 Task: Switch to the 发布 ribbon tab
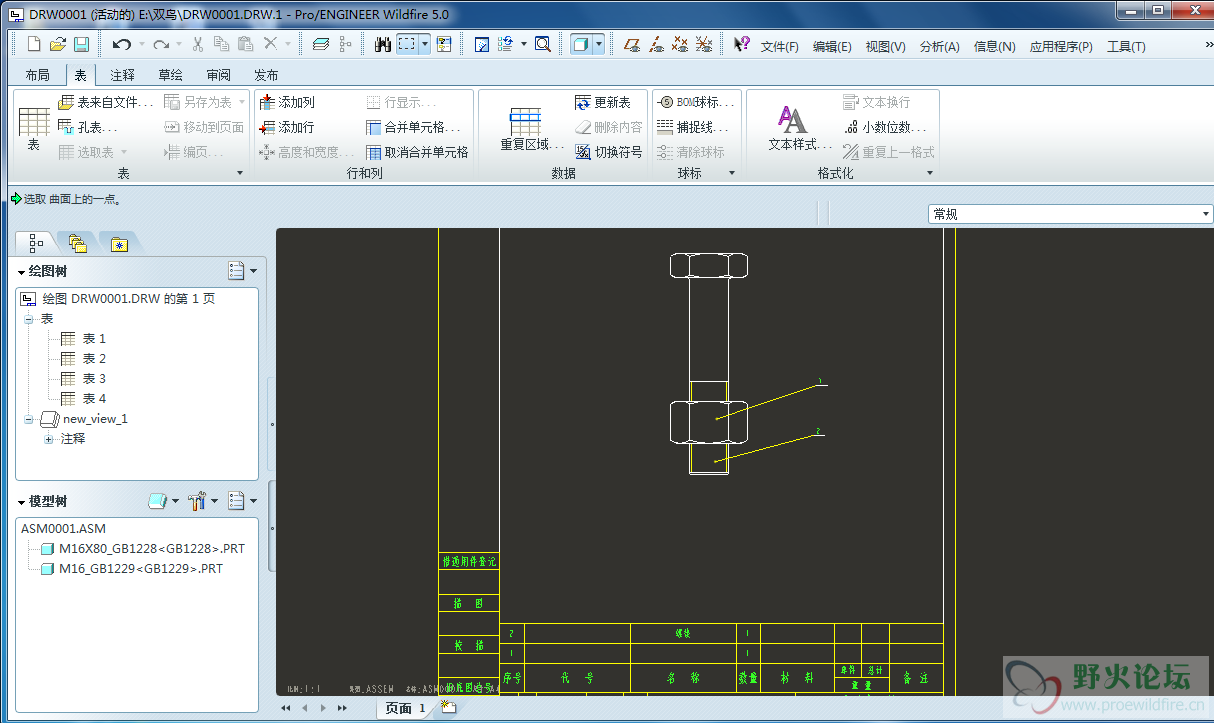(266, 75)
